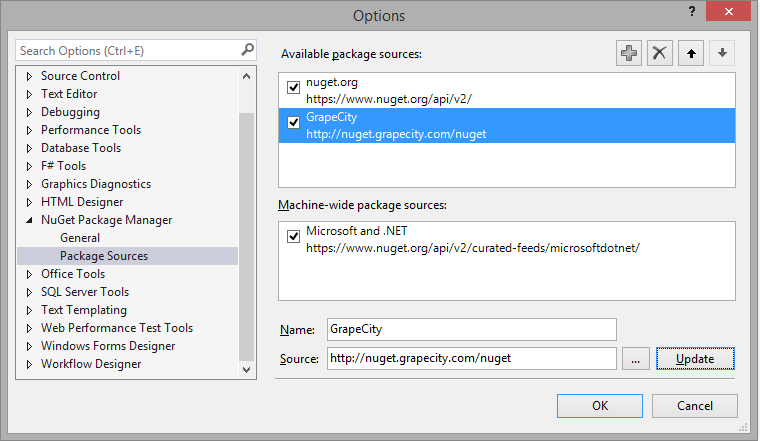Disable the Microsoft and .NET source checkbox

click(294, 237)
